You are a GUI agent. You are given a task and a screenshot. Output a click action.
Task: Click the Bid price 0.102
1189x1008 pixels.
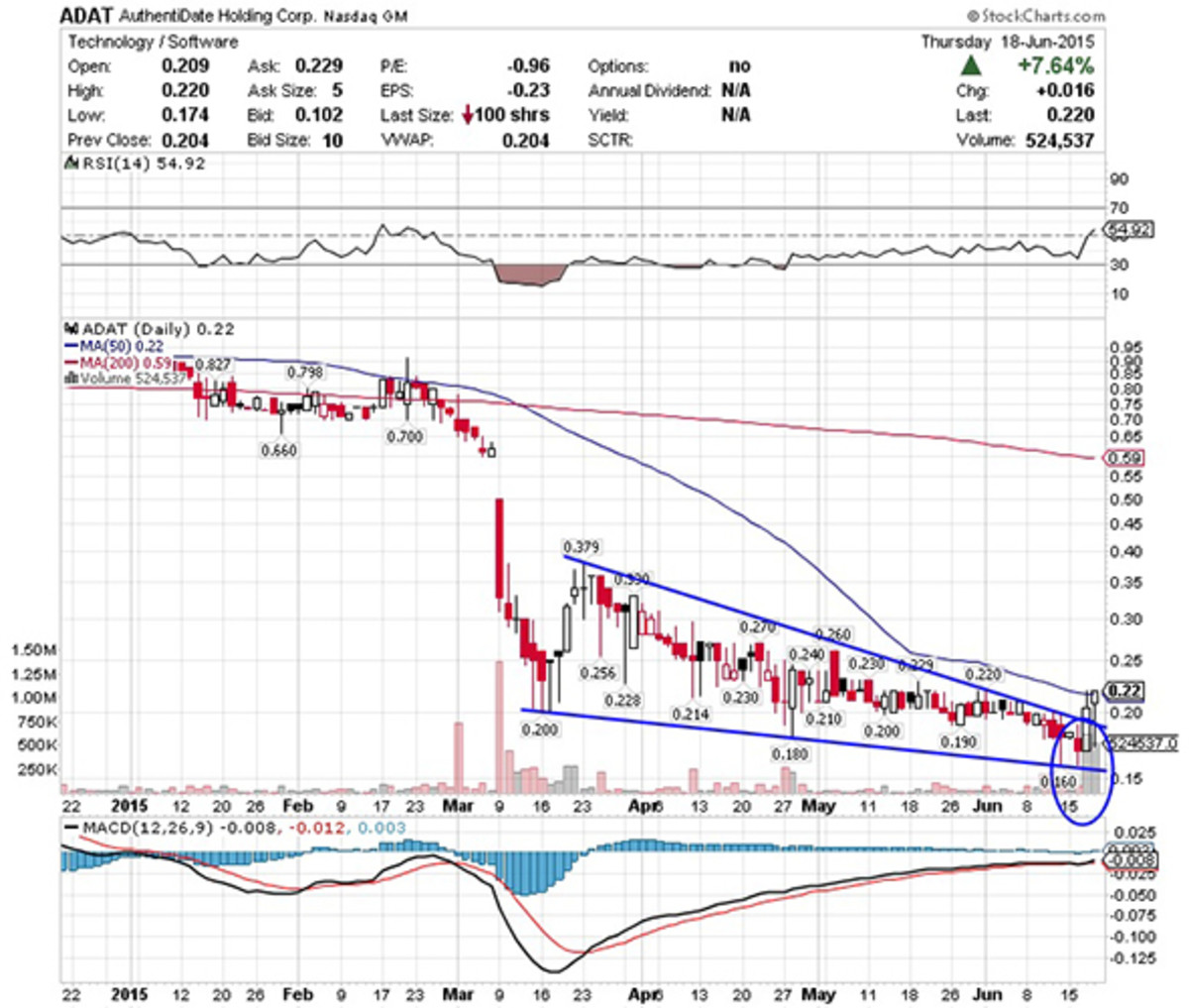coord(319,115)
